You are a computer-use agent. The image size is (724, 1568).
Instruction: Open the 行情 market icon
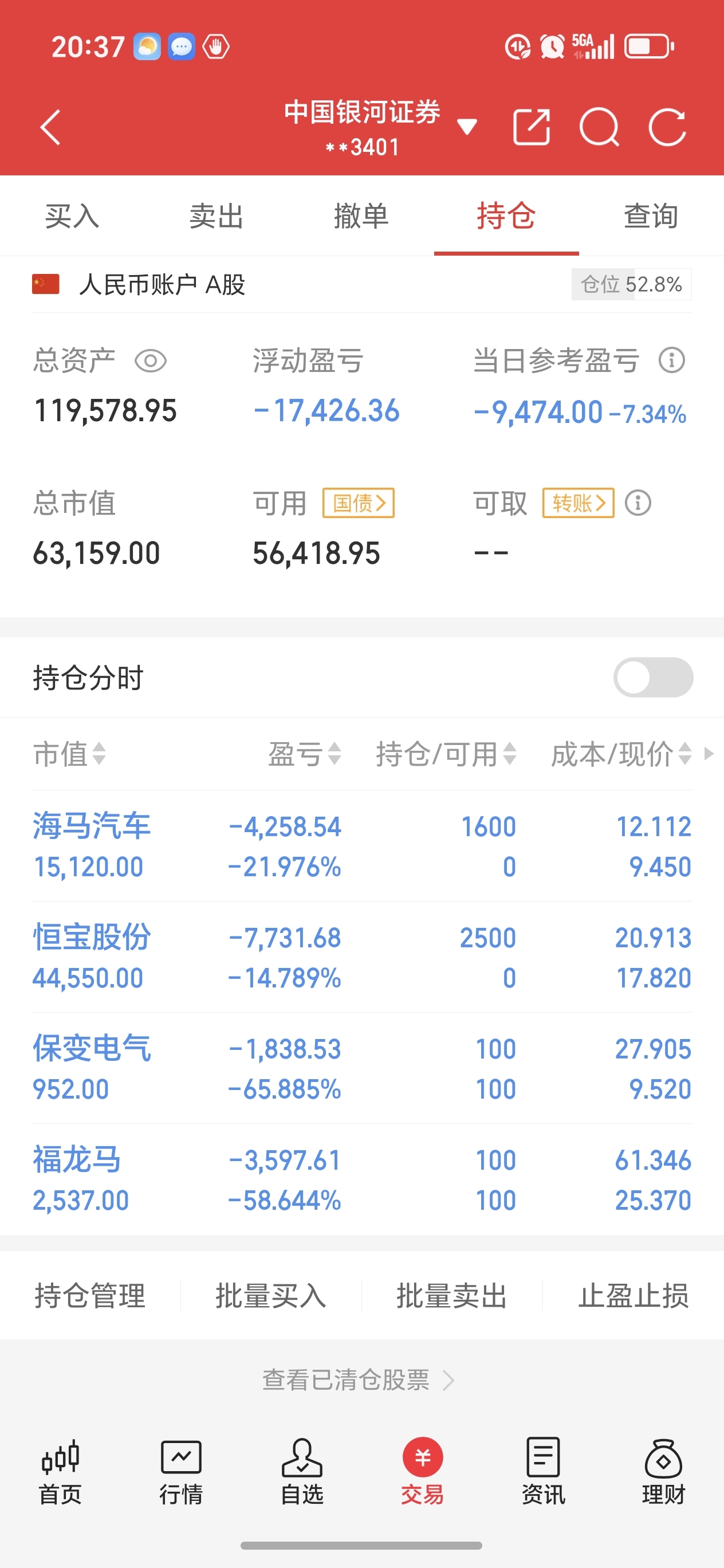[x=180, y=1471]
